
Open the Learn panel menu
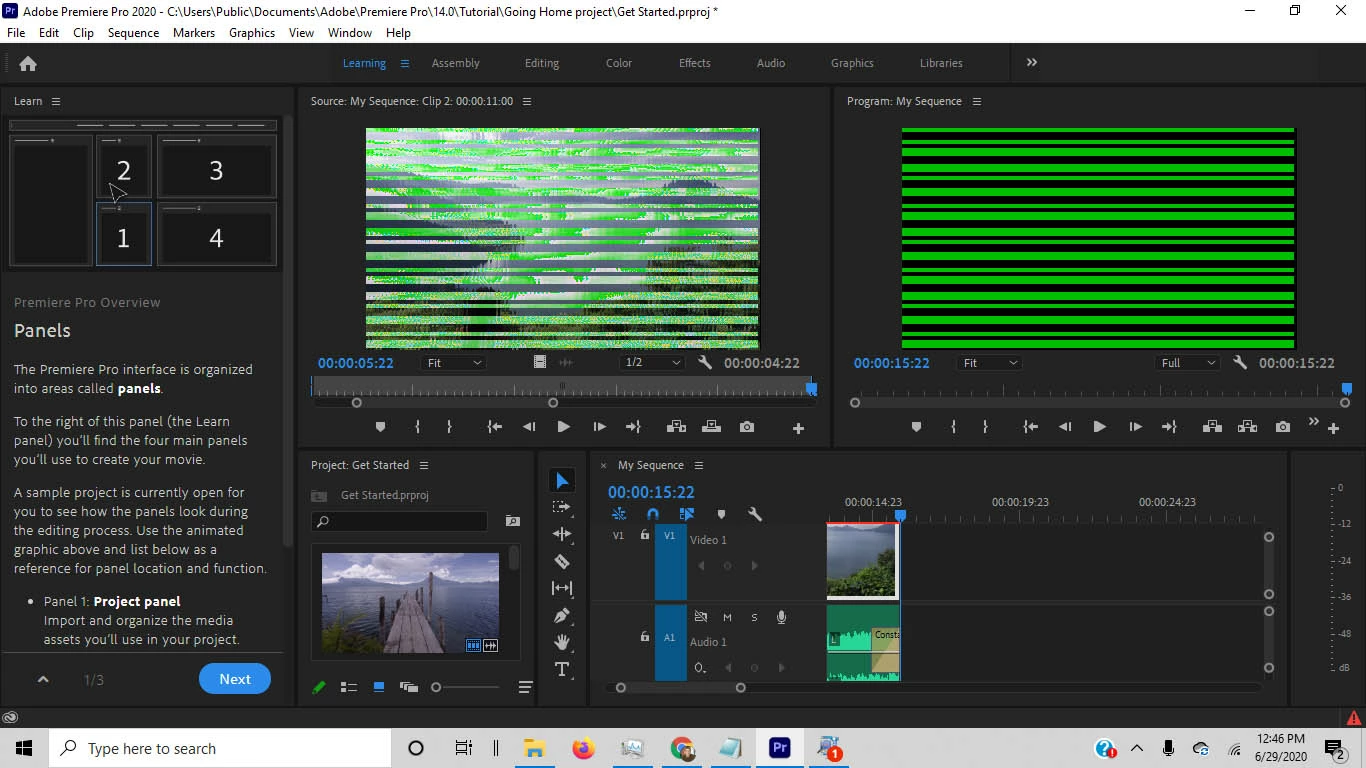(x=56, y=101)
